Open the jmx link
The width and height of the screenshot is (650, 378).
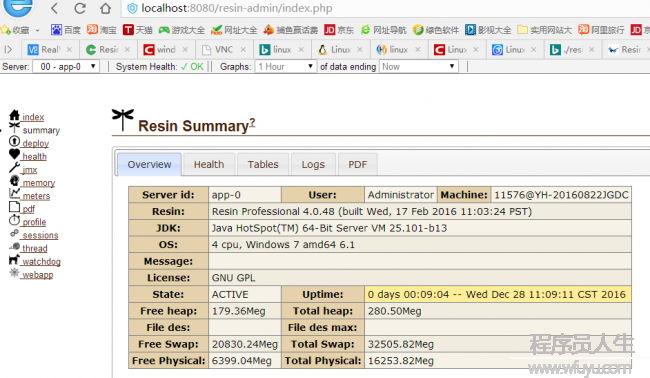point(30,170)
